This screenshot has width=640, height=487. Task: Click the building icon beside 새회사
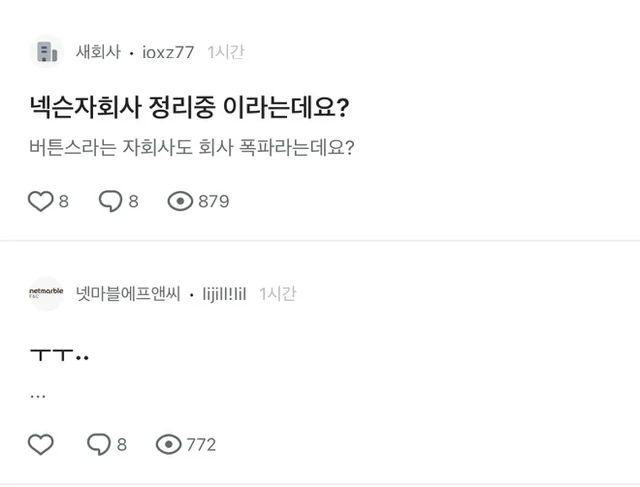[46, 52]
